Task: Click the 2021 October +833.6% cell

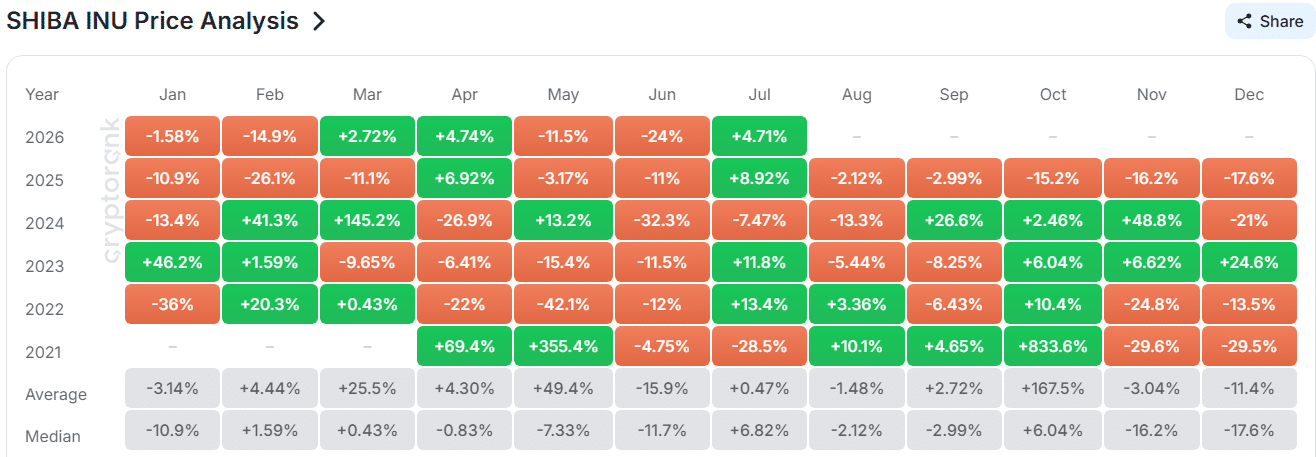Action: pyautogui.click(x=1053, y=346)
